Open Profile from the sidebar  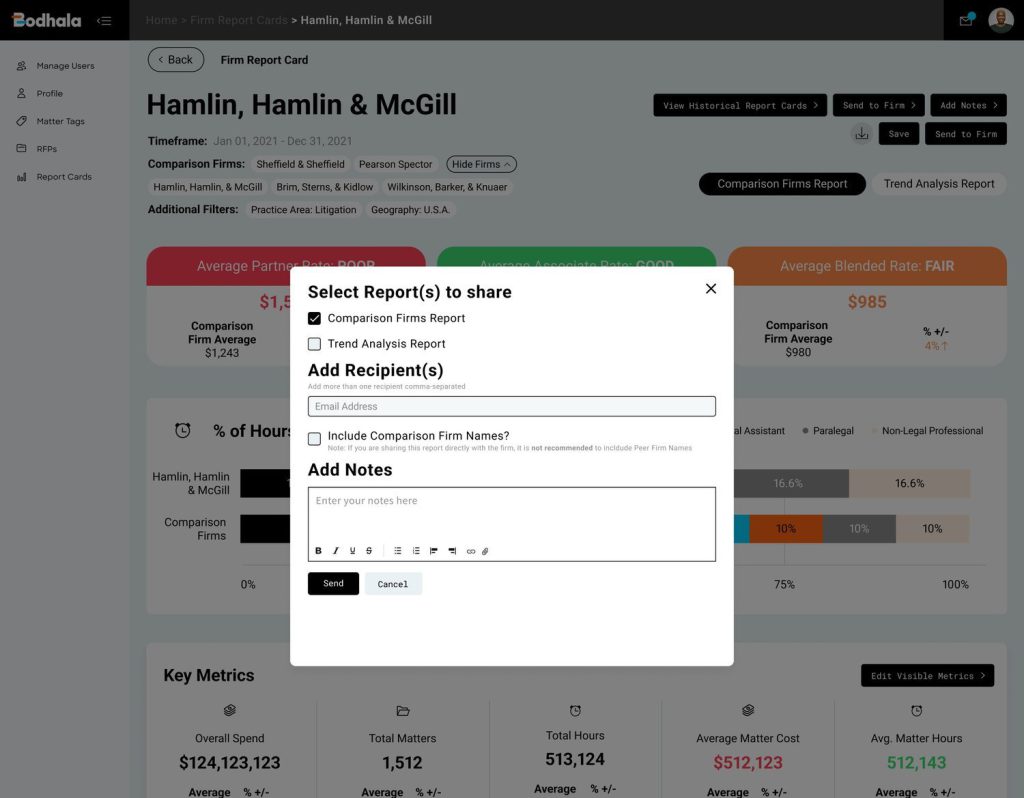(40, 93)
